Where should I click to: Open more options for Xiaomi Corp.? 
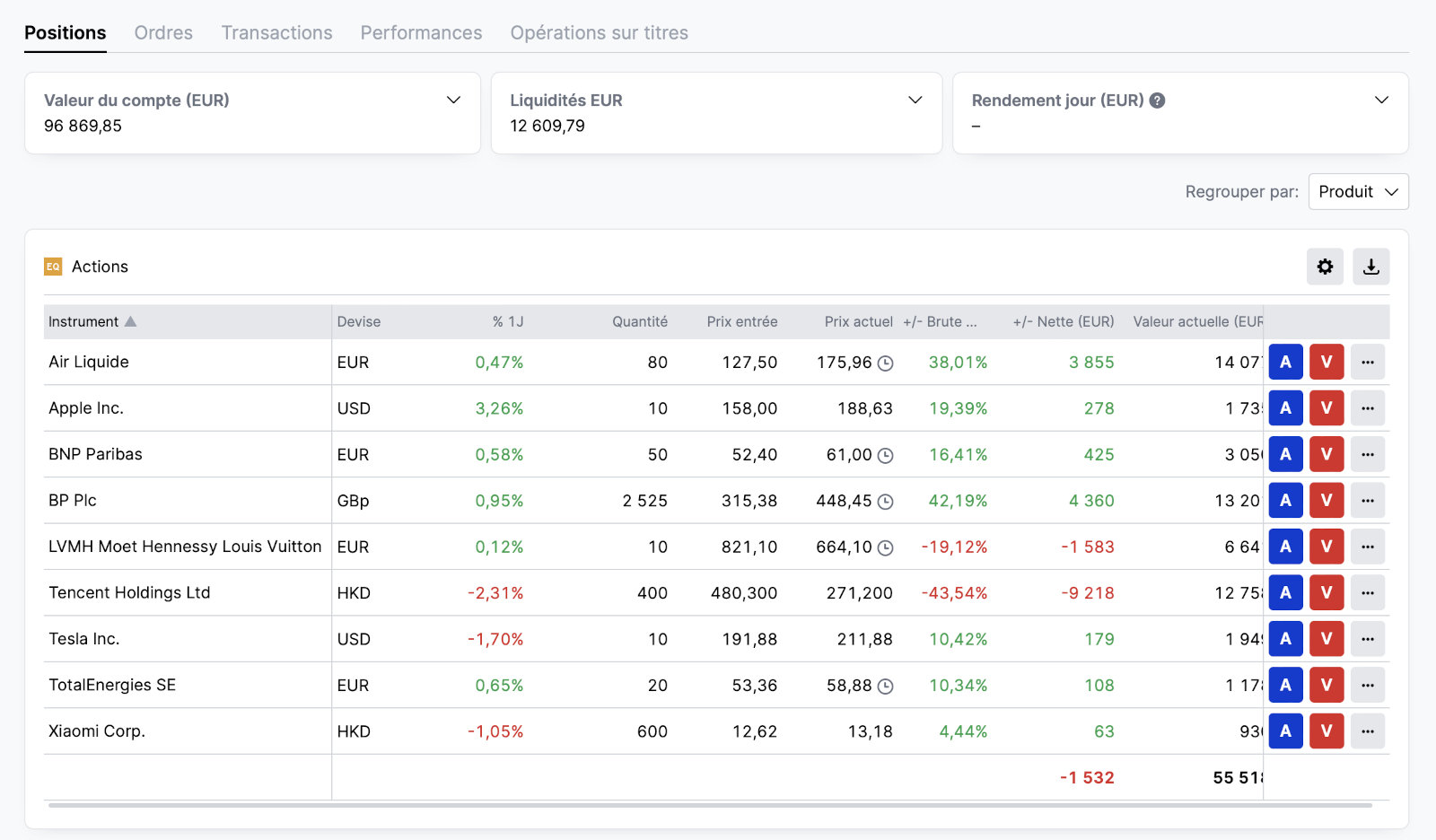tap(1367, 731)
